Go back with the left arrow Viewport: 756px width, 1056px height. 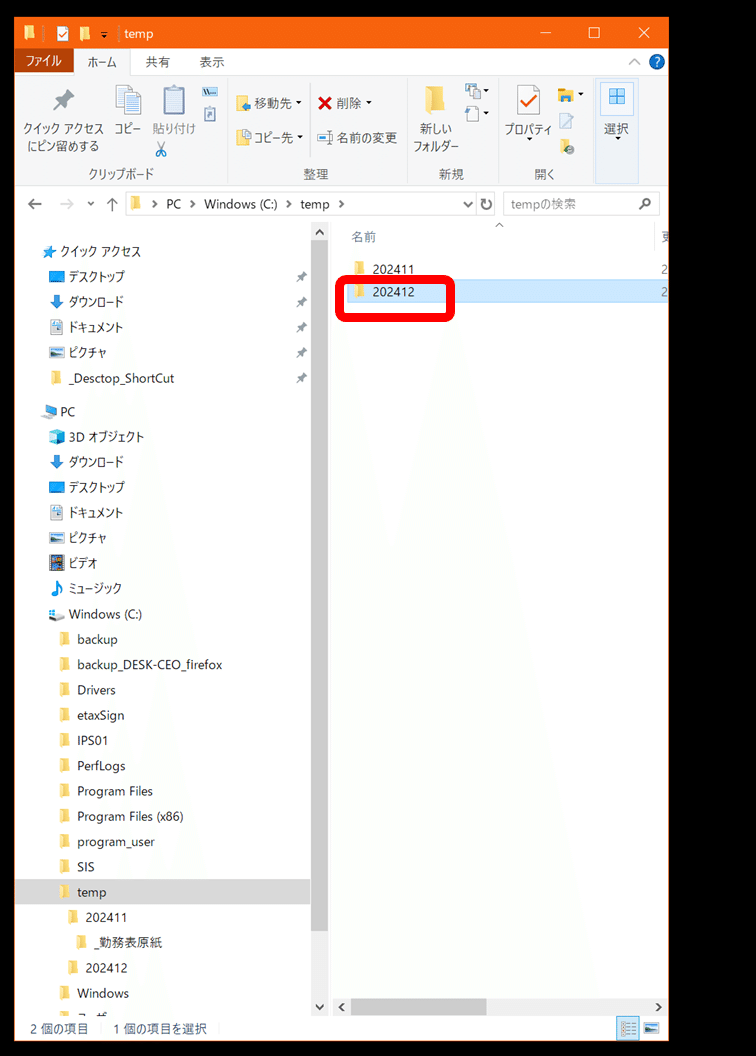(x=35, y=204)
